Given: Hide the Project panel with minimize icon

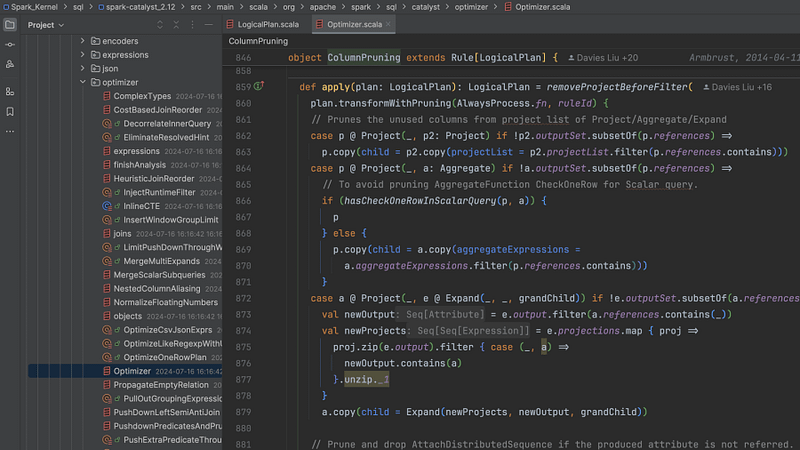Looking at the screenshot, I should (209, 24).
